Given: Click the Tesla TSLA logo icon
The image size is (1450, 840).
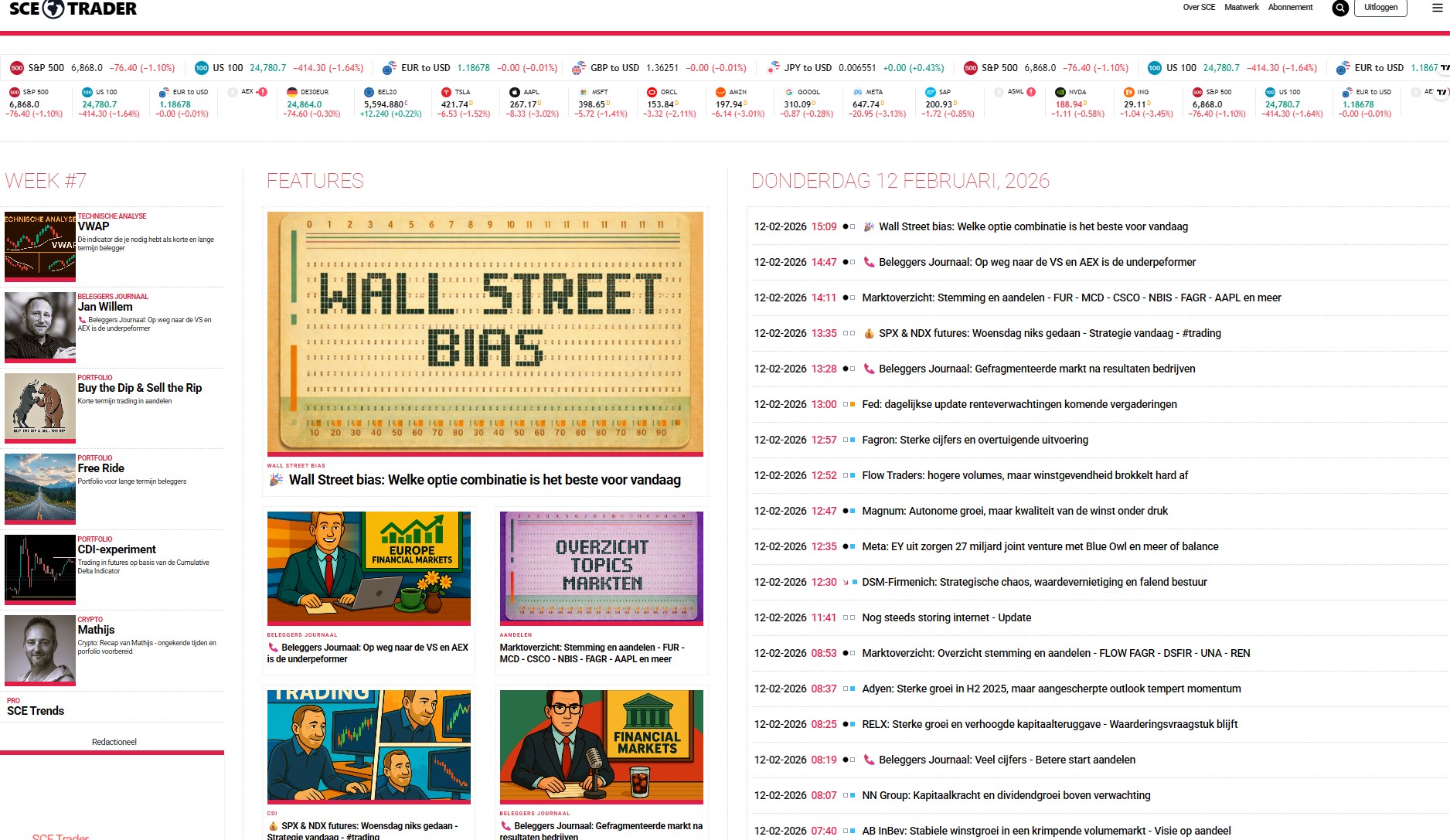Looking at the screenshot, I should tap(446, 92).
